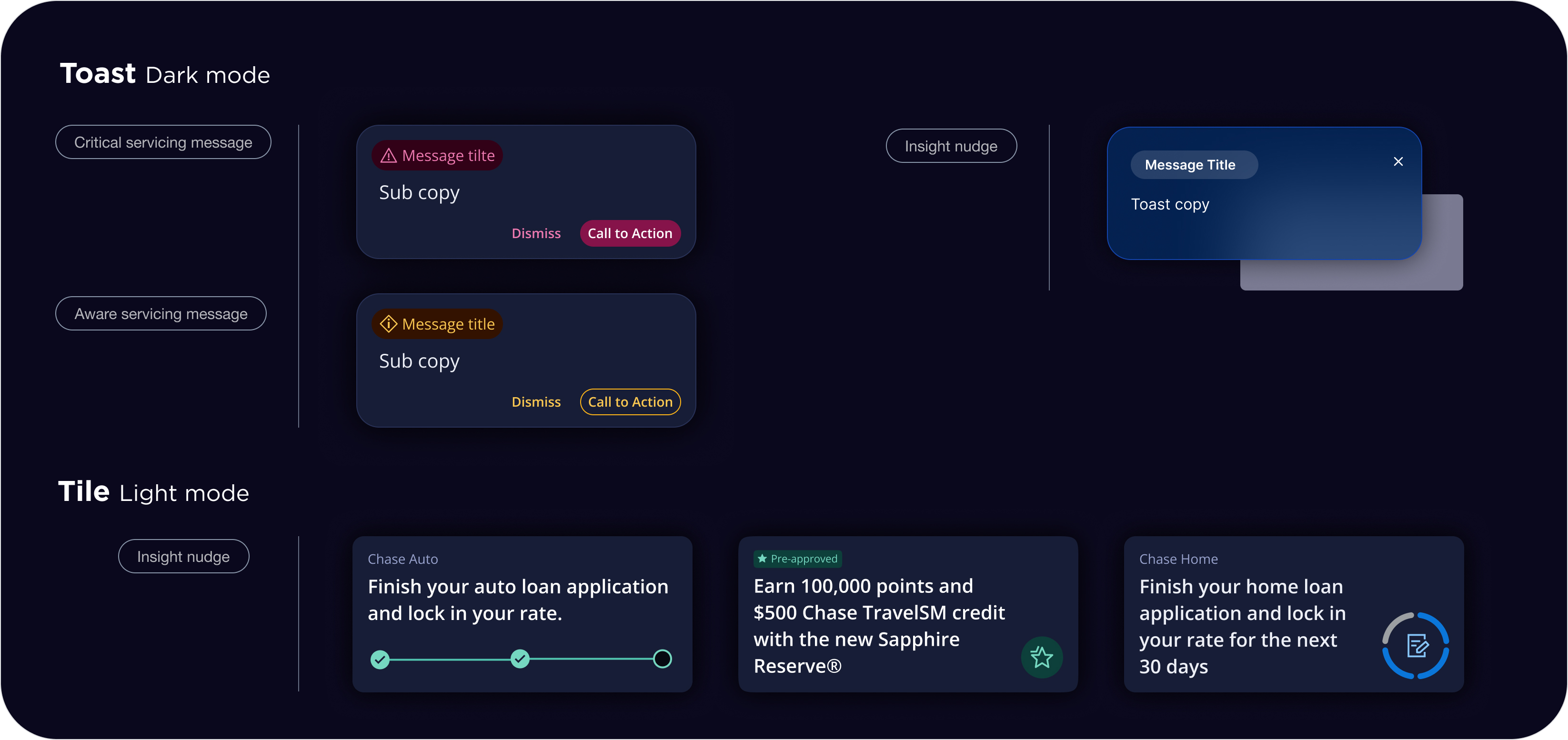The width and height of the screenshot is (1568, 740).
Task: Select the Insight nudge pill under Tile
Action: click(x=183, y=557)
